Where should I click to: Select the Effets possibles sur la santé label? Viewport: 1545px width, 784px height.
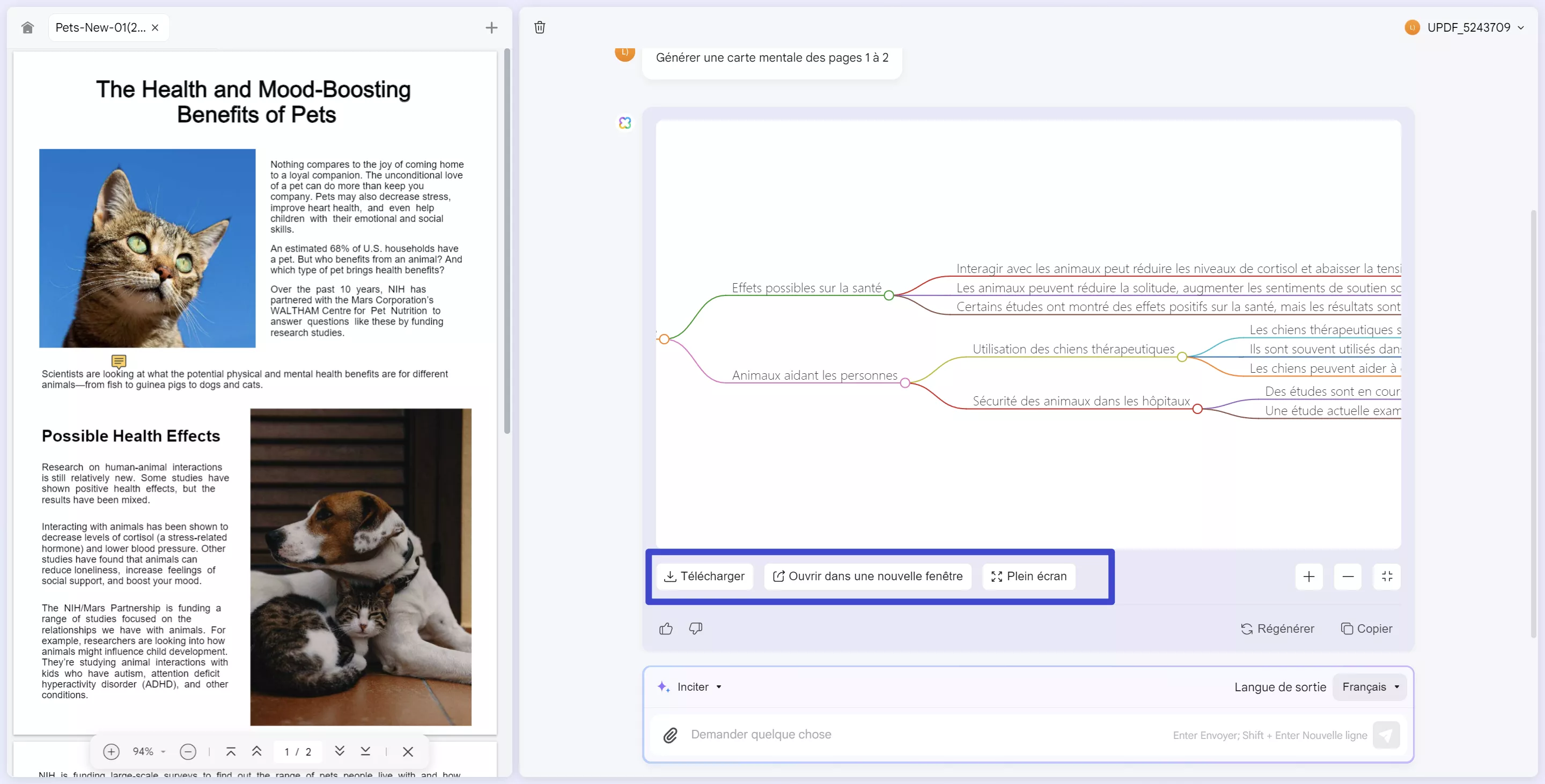[x=806, y=288]
